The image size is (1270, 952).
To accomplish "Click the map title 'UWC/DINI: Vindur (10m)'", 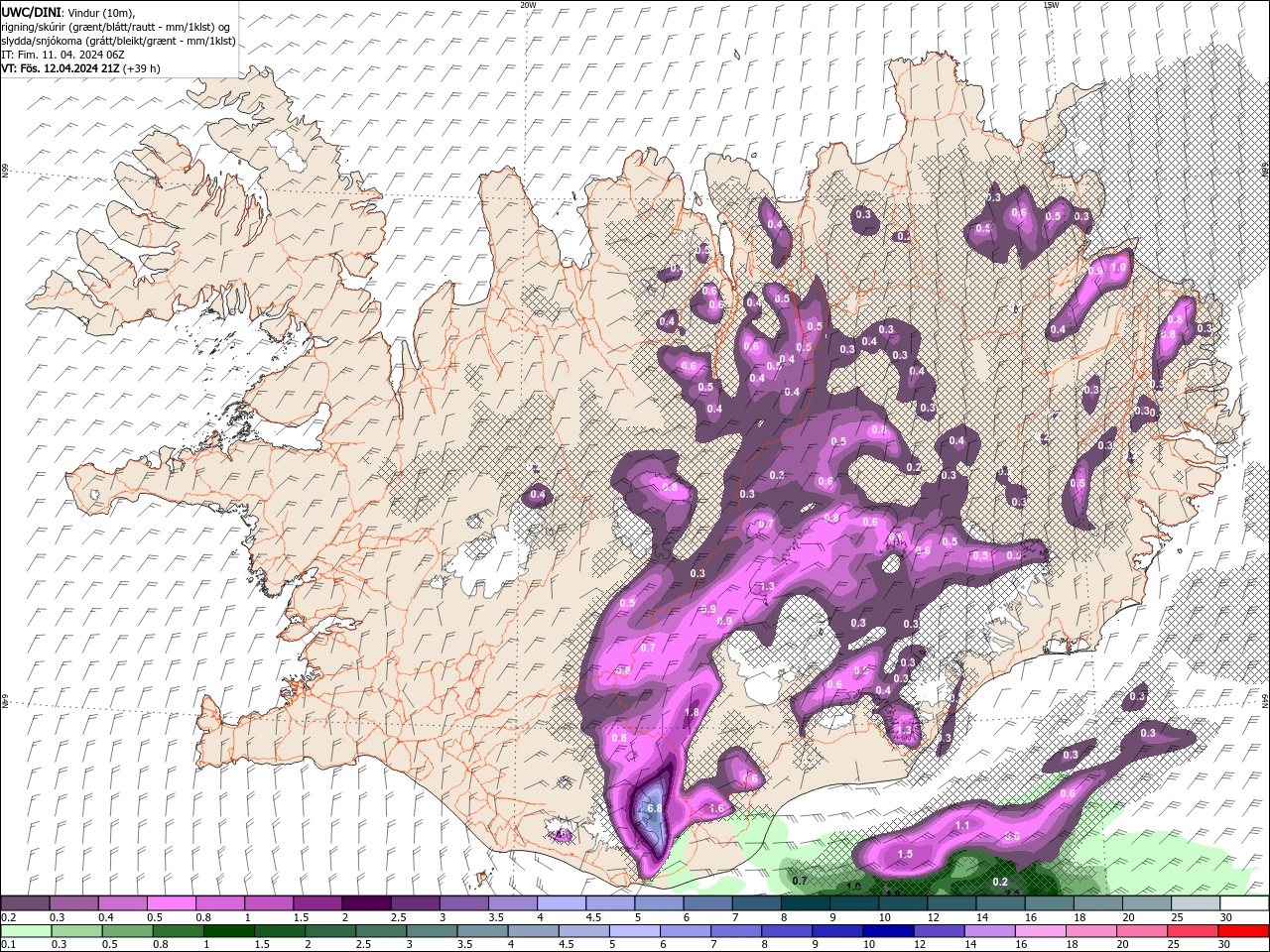I will 65,12.
